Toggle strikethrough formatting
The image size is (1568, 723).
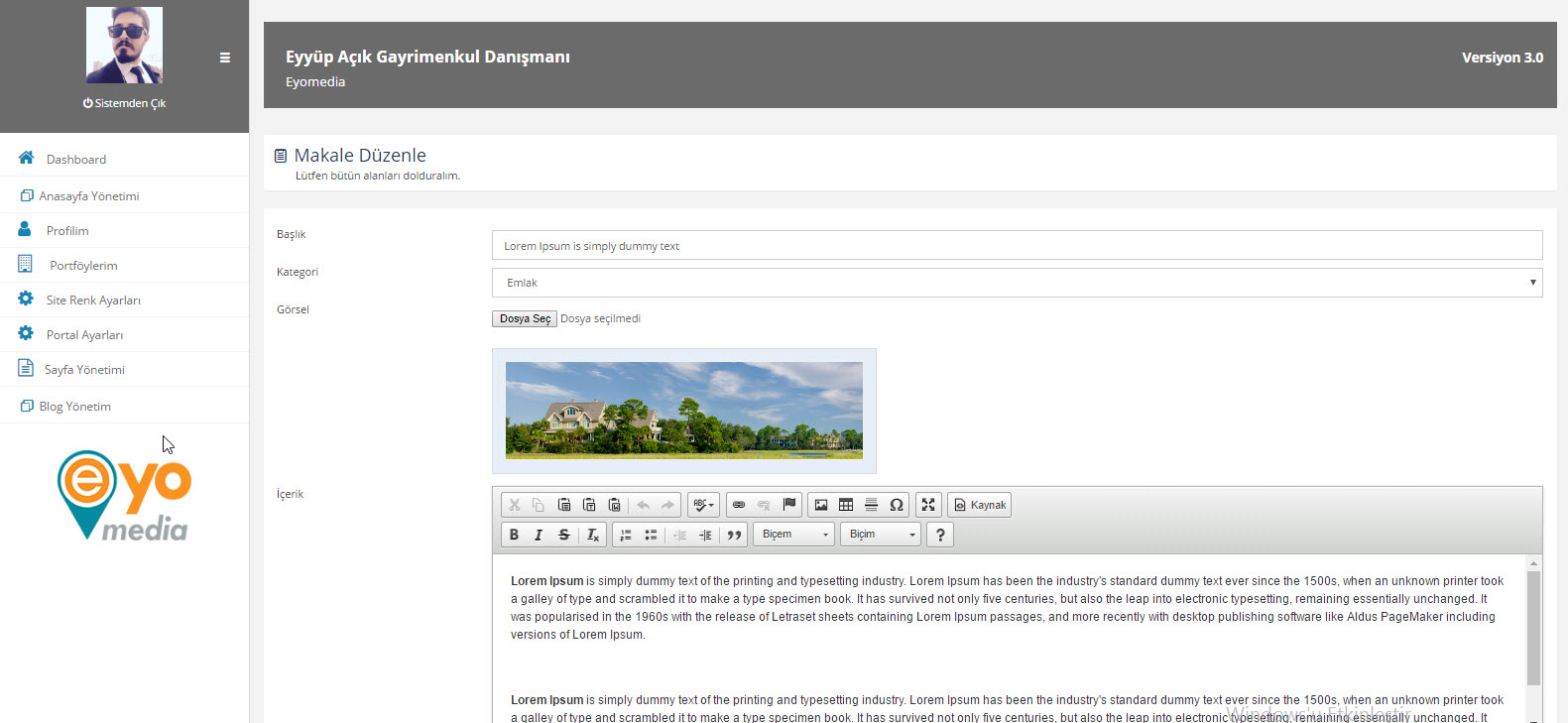(x=564, y=535)
